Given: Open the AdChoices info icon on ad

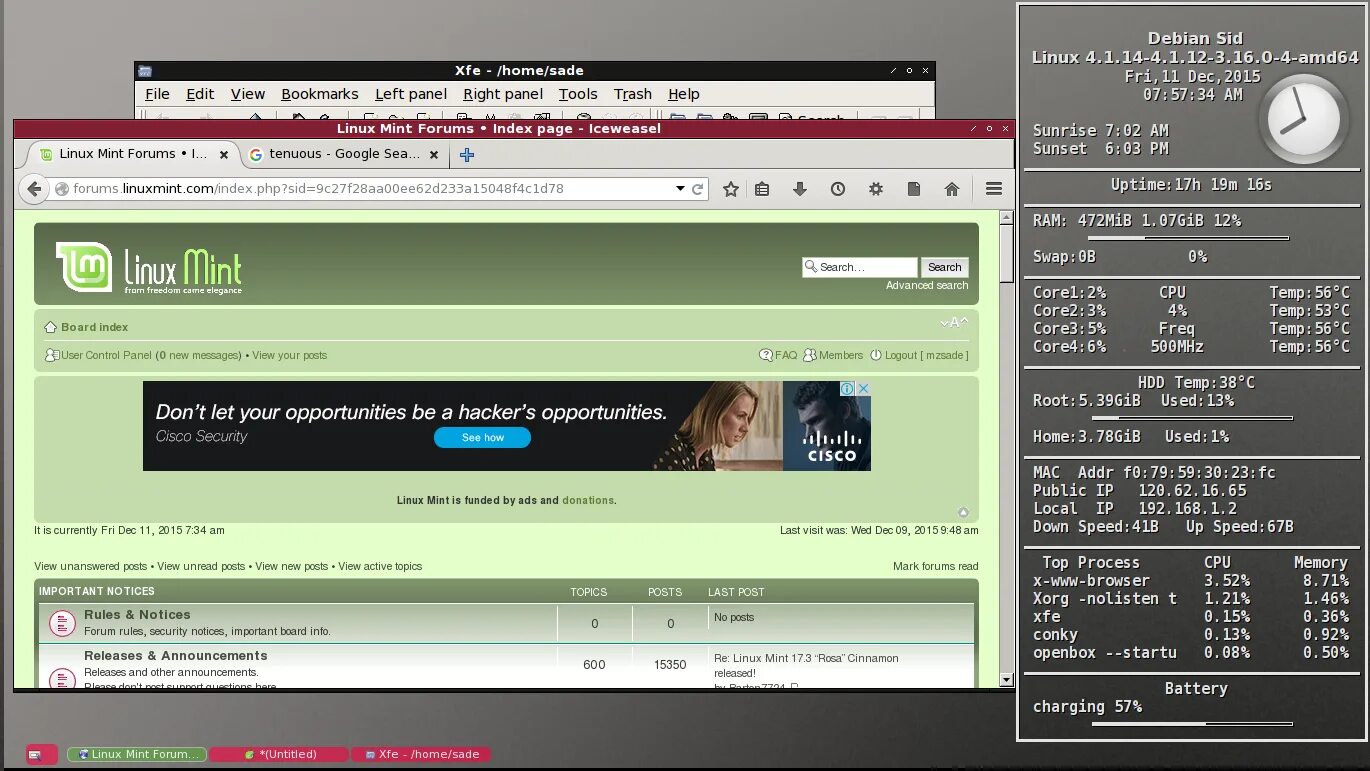Looking at the screenshot, I should (847, 388).
